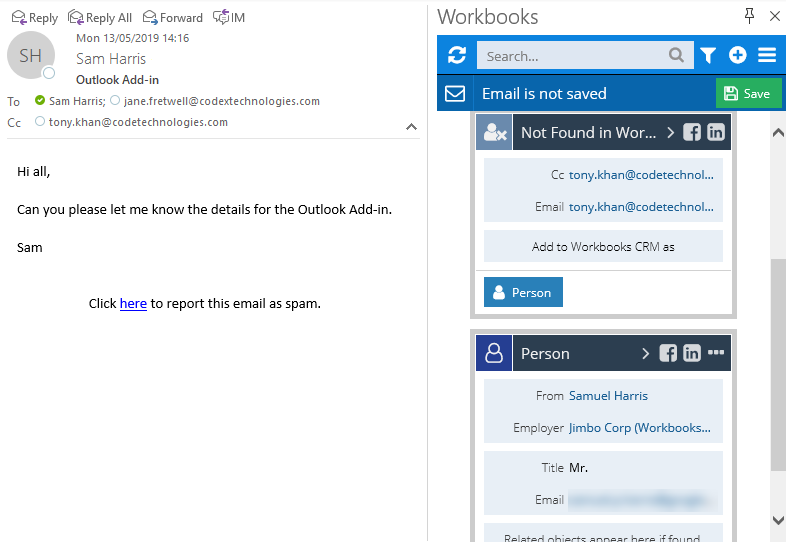Click into the Workbooks Search field
Image resolution: width=786 pixels, height=542 pixels.
(x=585, y=55)
